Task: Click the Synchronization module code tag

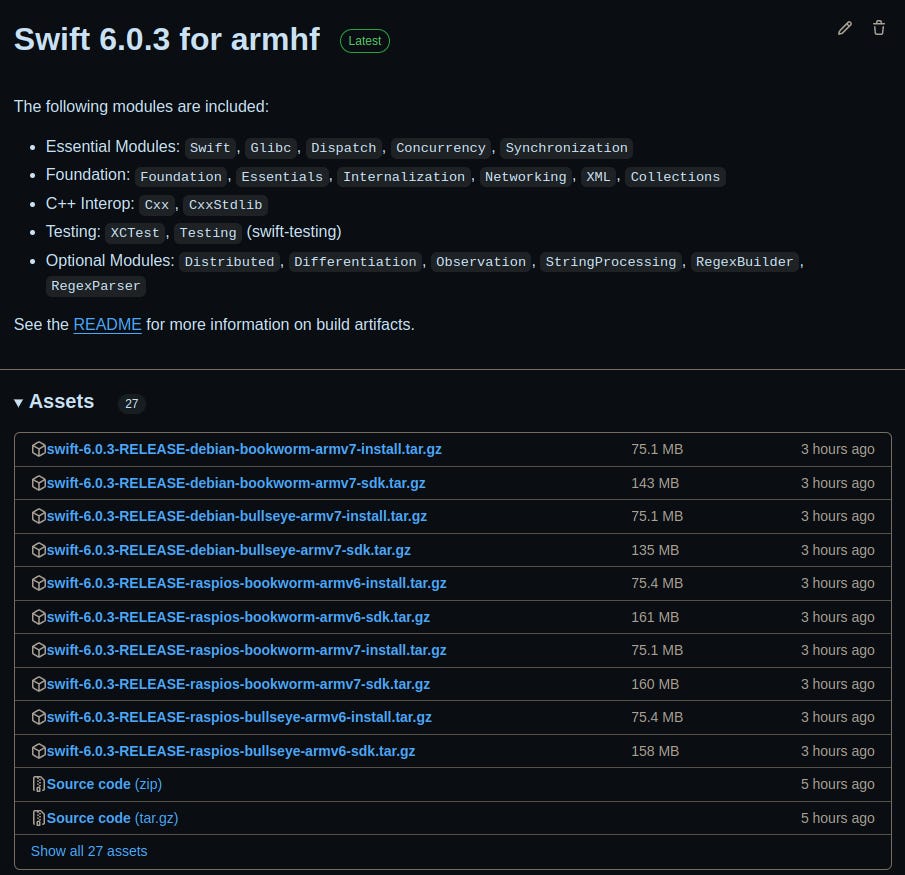Action: coord(567,148)
